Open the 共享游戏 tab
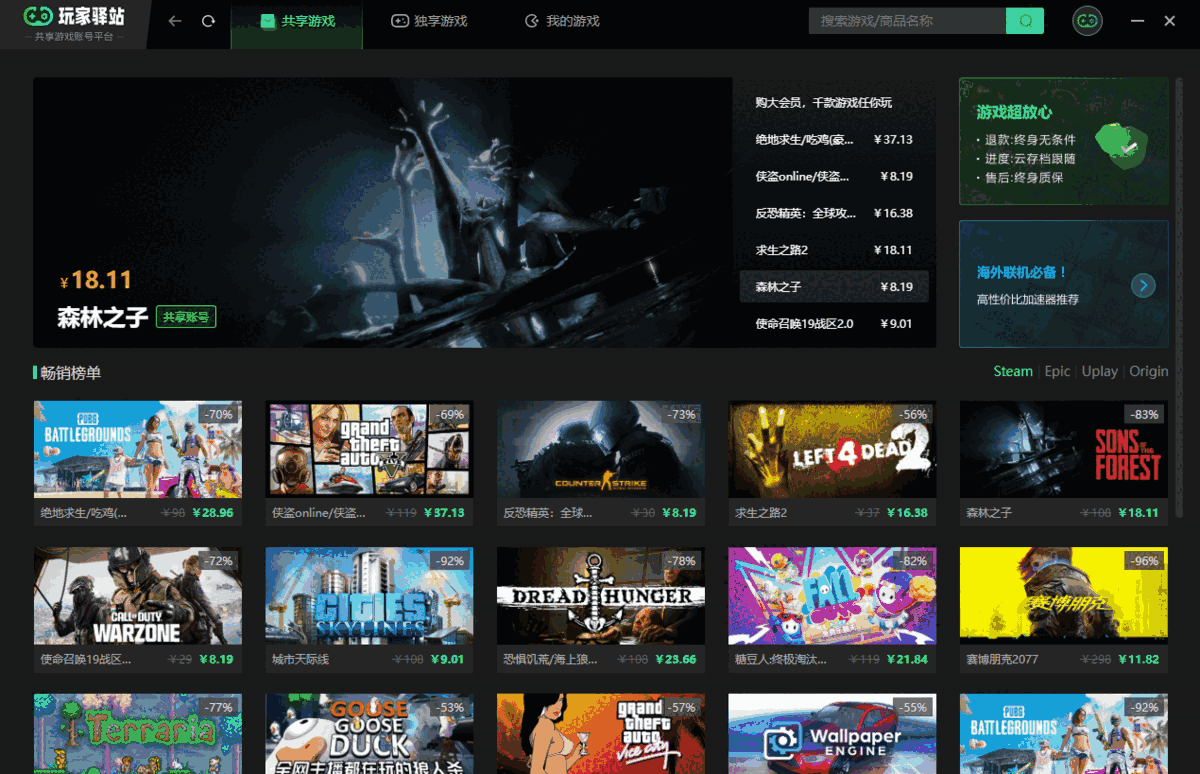1200x774 pixels. pyautogui.click(x=297, y=21)
